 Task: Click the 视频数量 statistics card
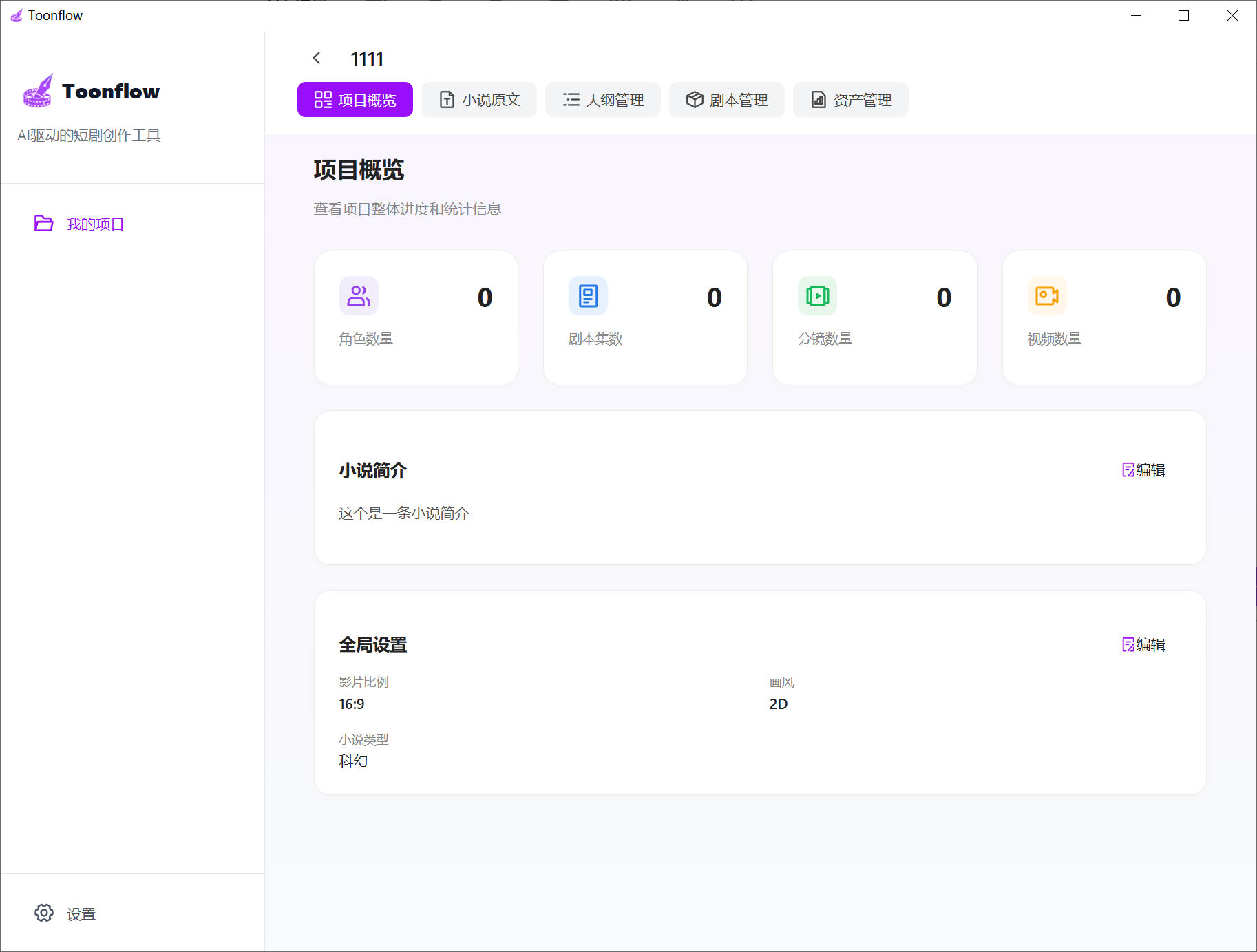pyautogui.click(x=1103, y=318)
